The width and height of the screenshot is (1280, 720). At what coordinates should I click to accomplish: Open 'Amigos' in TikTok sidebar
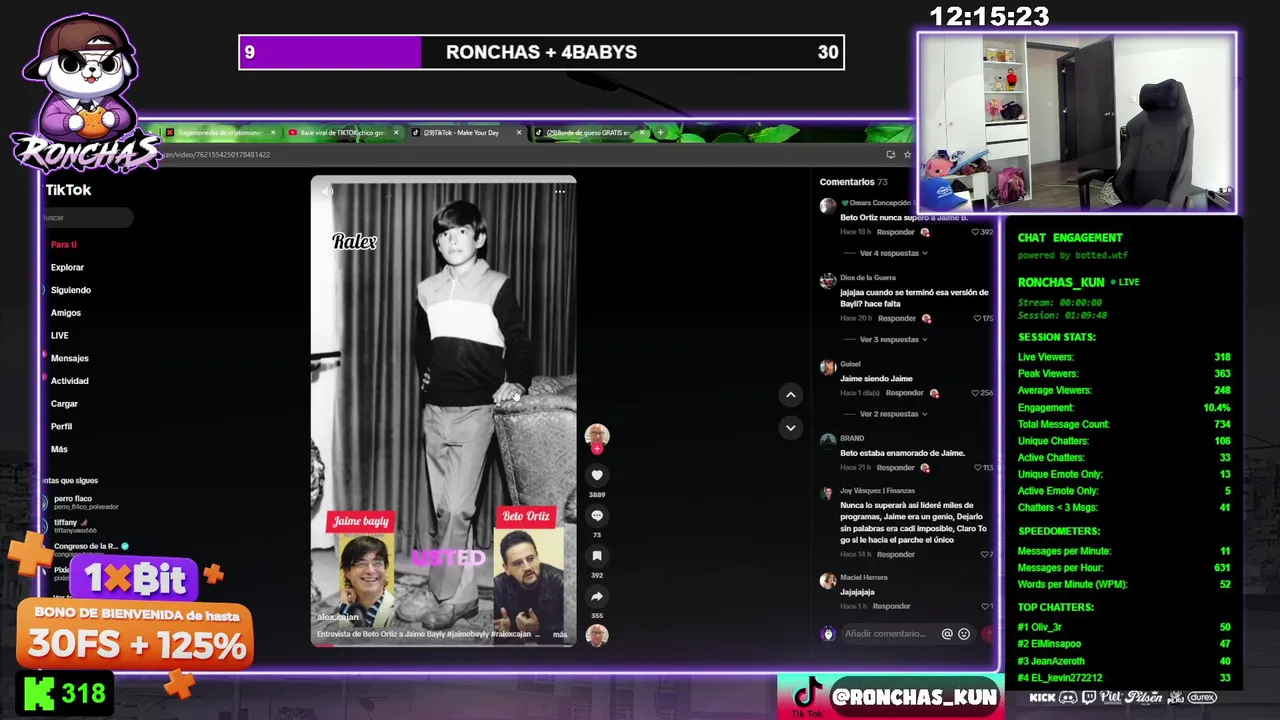[x=66, y=313]
